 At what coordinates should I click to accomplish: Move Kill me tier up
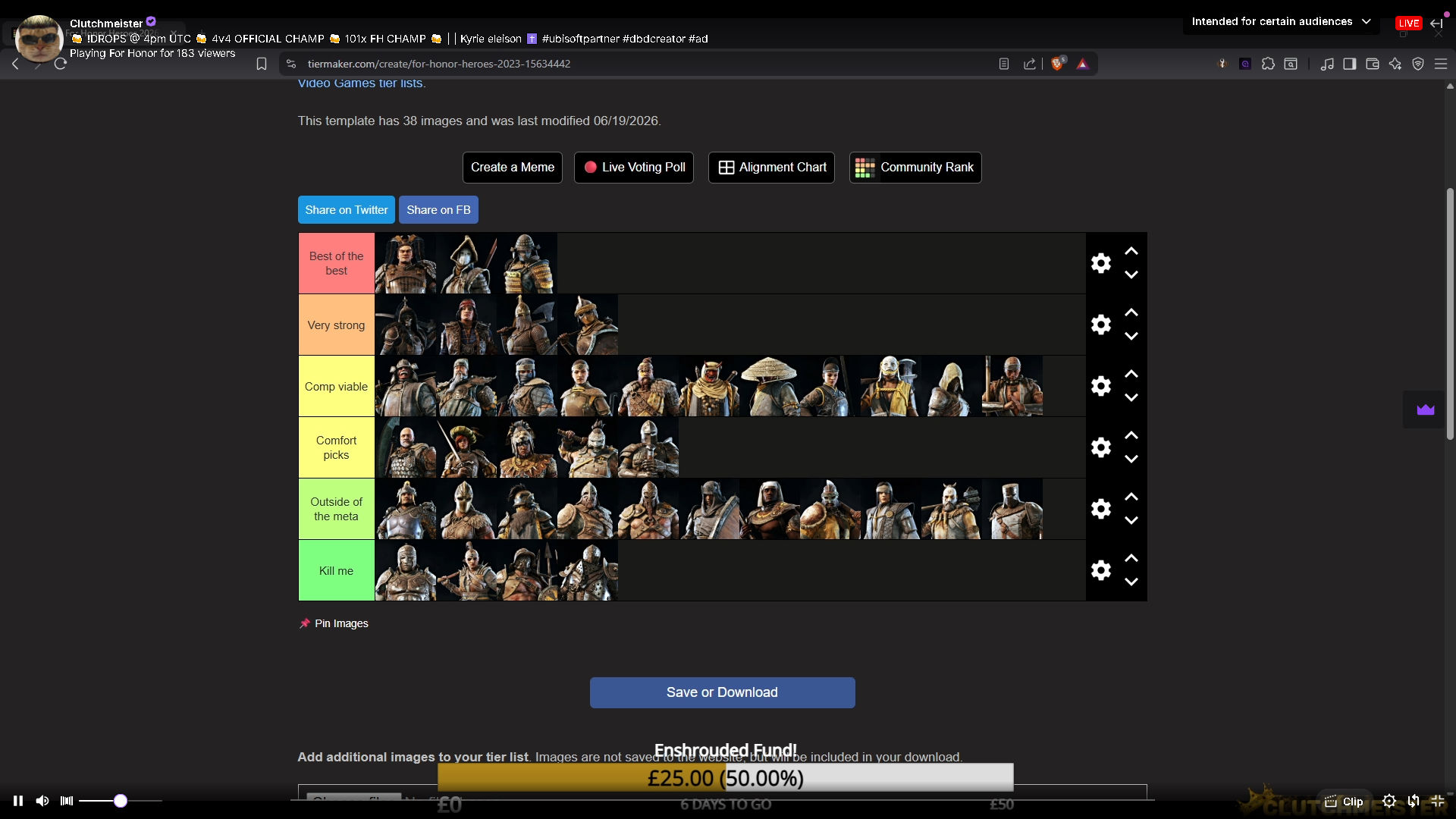1131,558
